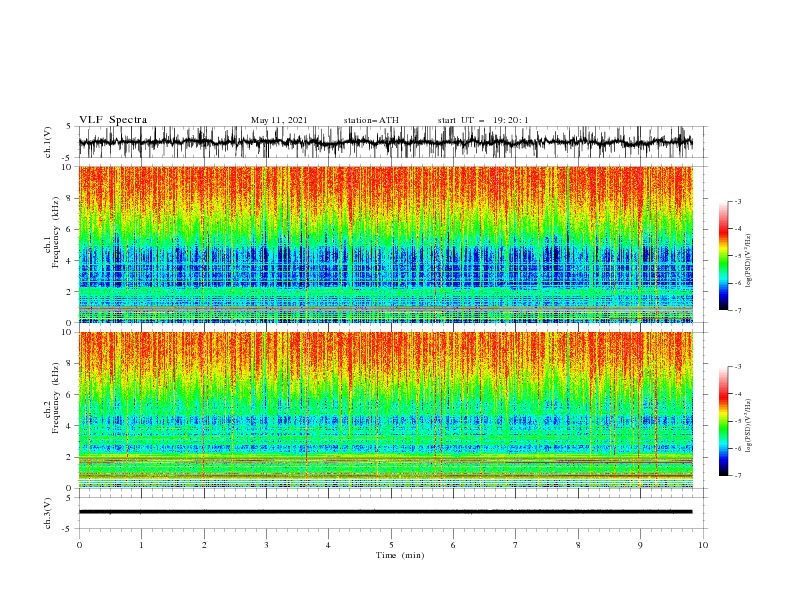The height and width of the screenshot is (612, 792).
Task: Click time axis tick label "2"
Action: click(204, 545)
